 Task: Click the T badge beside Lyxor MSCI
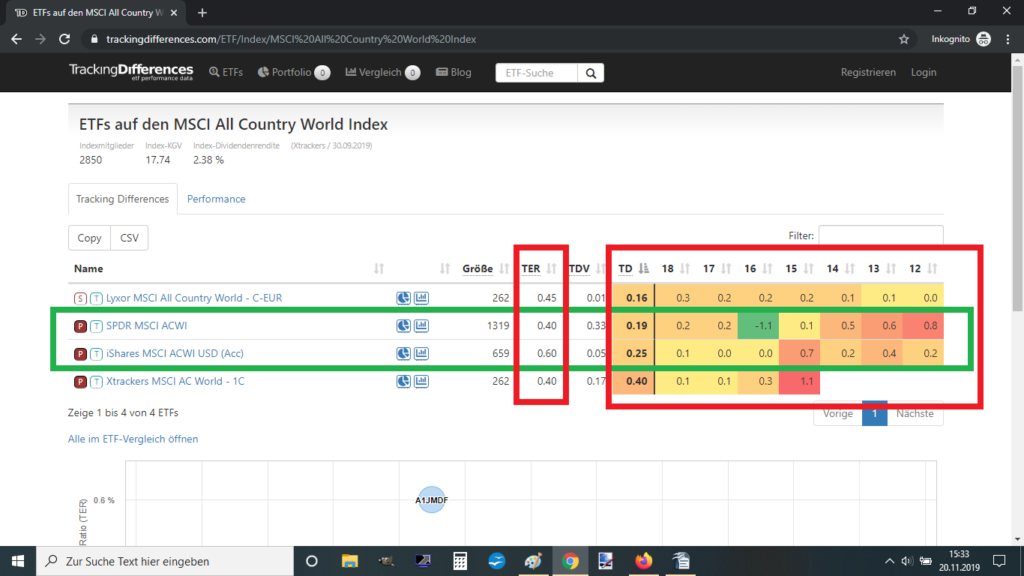(96, 298)
